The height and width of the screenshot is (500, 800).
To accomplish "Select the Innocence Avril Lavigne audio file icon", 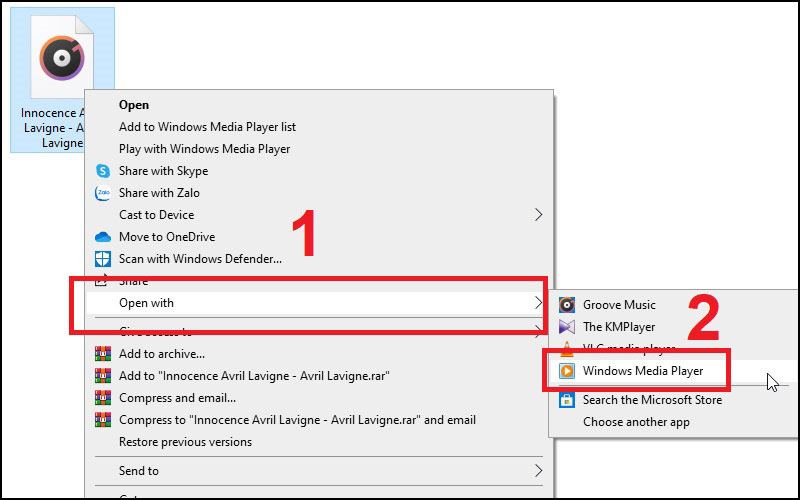I will click(x=62, y=57).
